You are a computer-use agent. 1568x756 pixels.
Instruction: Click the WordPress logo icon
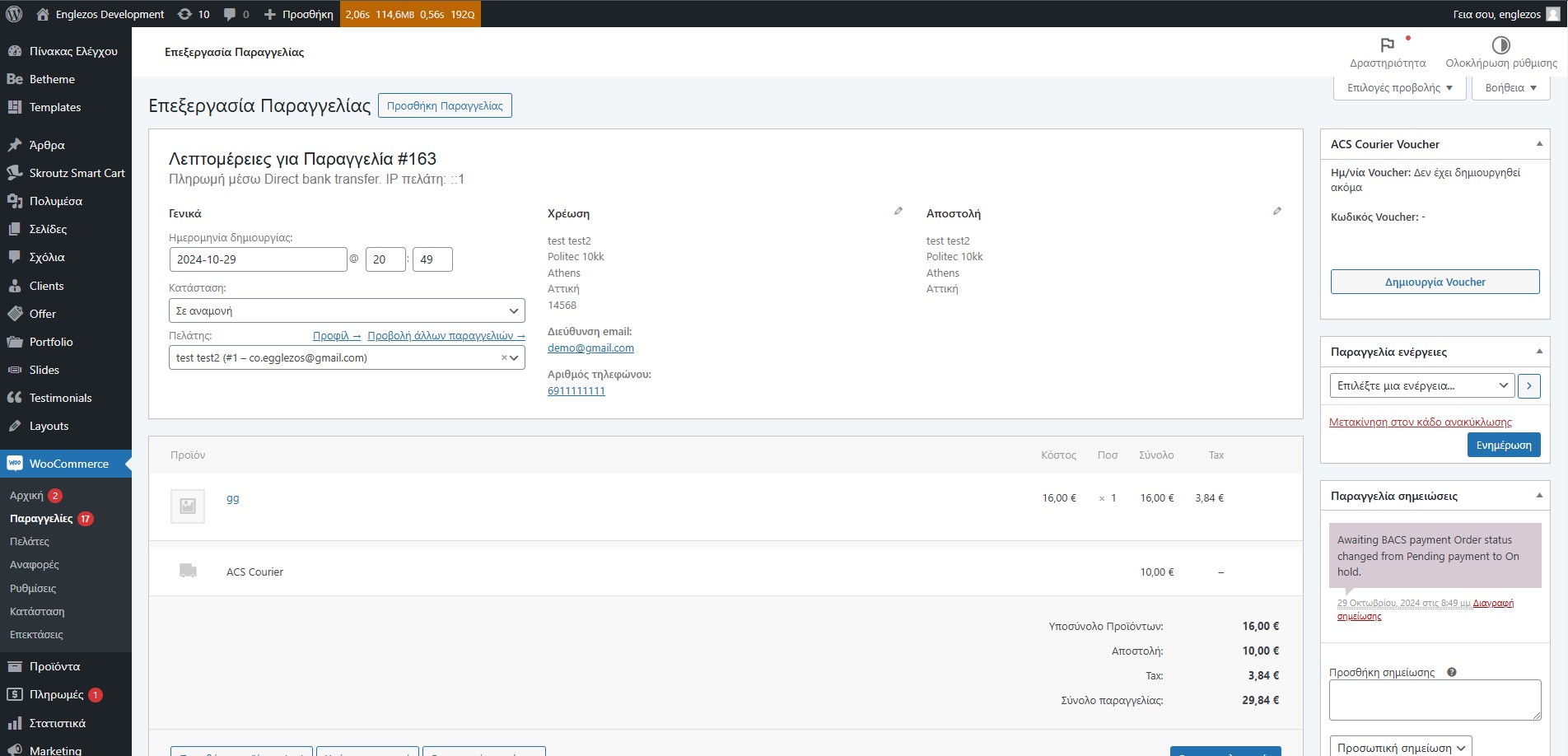coord(14,14)
